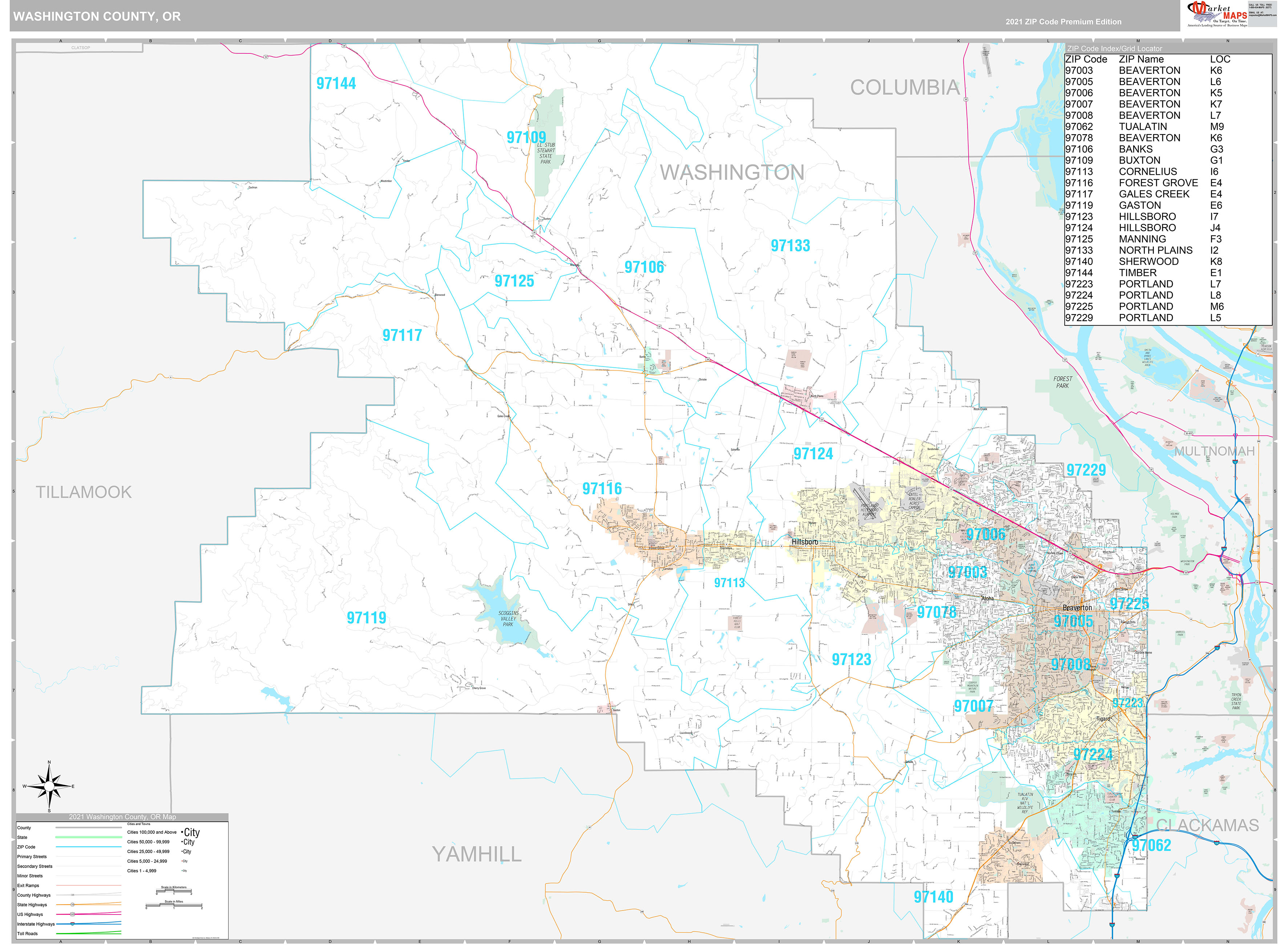The height and width of the screenshot is (945, 1288).
Task: Click the US Highways legend entry
Action: [69, 914]
